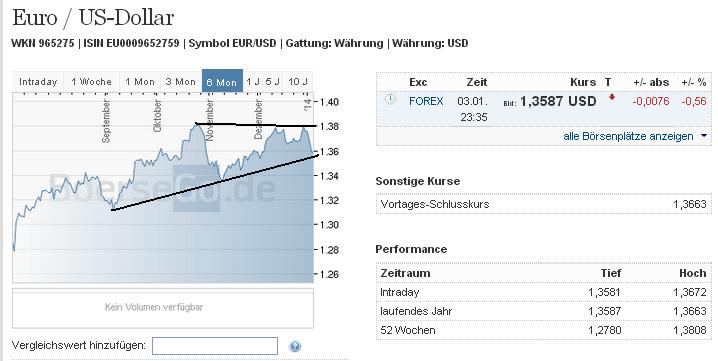718x361 pixels.
Task: Switch chart to 1 J range
Action: click(x=253, y=82)
